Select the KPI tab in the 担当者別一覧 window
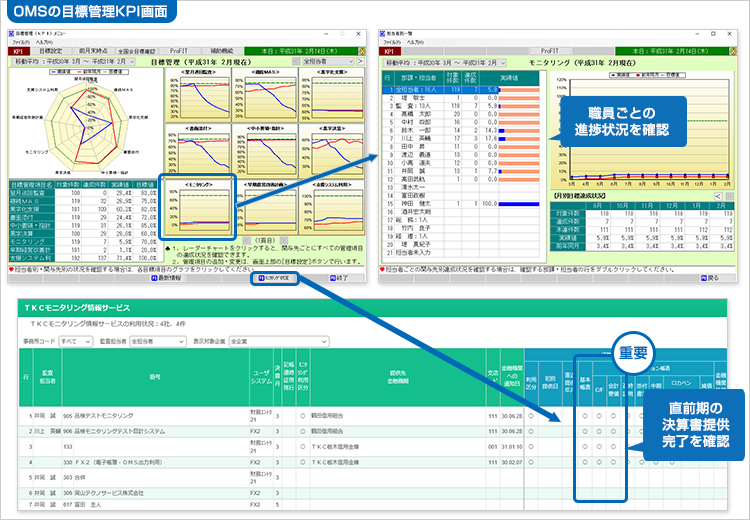 [x=389, y=51]
